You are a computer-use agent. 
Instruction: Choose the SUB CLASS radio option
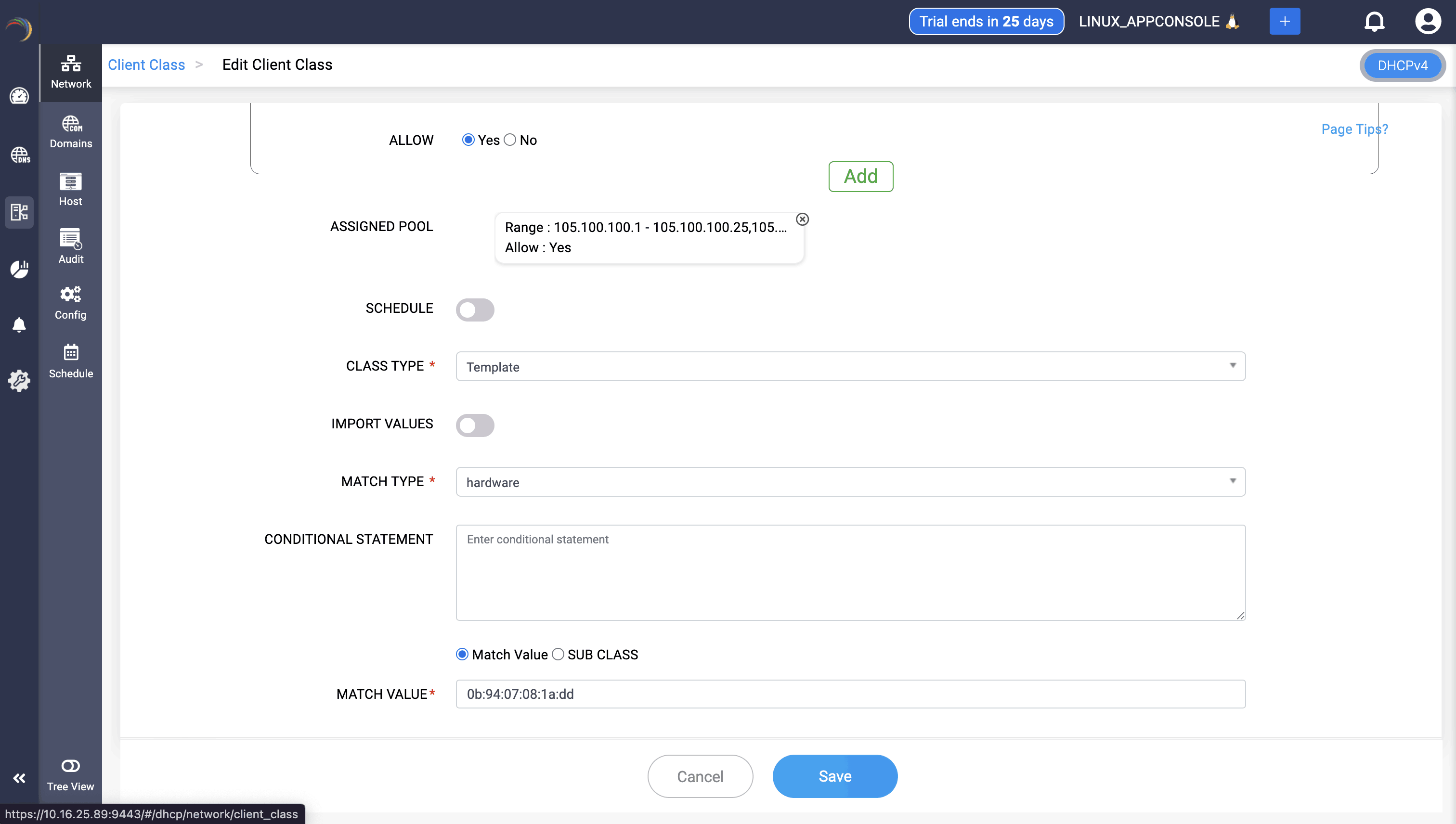pyautogui.click(x=558, y=654)
